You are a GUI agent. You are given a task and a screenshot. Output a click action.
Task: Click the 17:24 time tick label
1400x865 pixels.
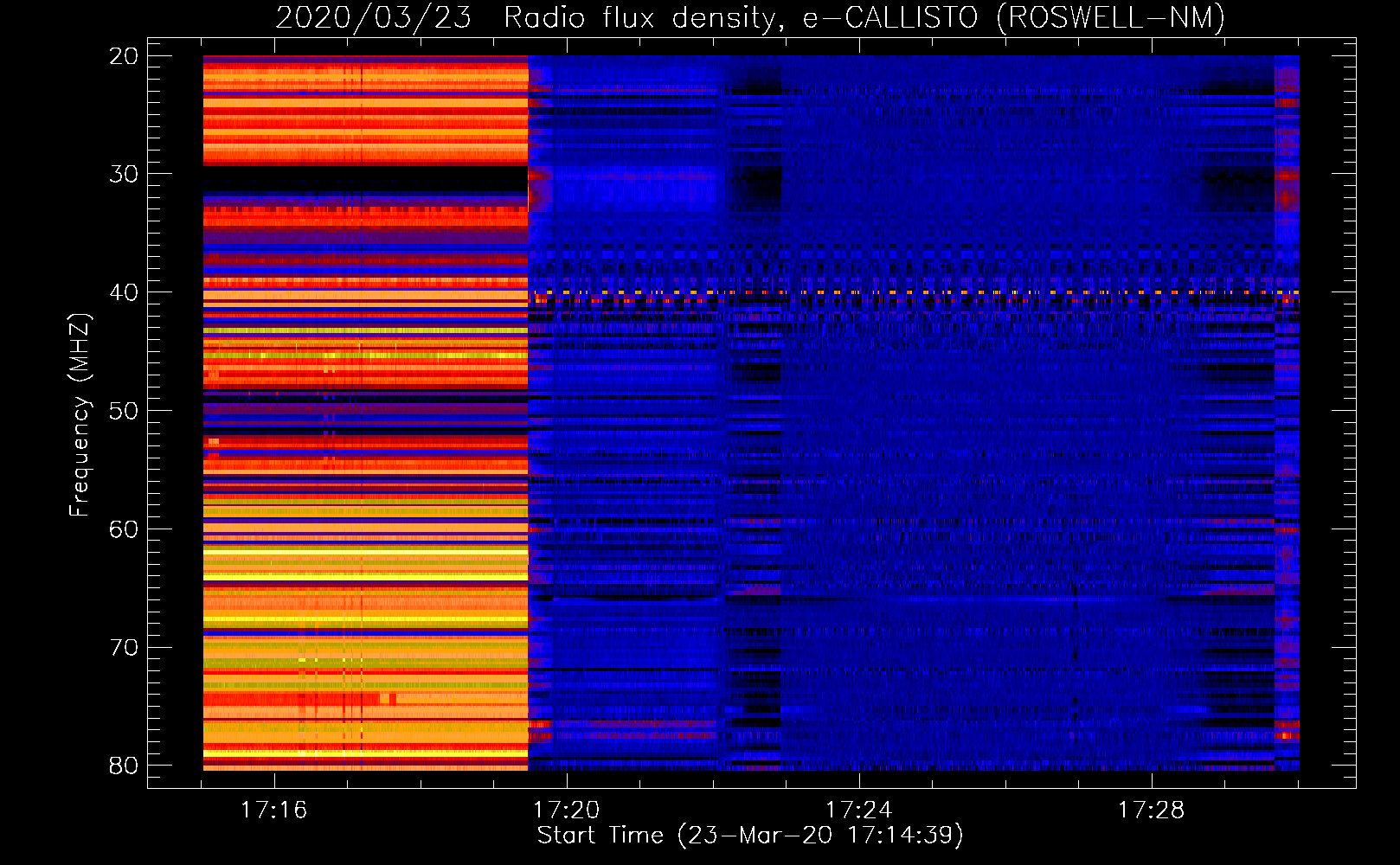[859, 811]
